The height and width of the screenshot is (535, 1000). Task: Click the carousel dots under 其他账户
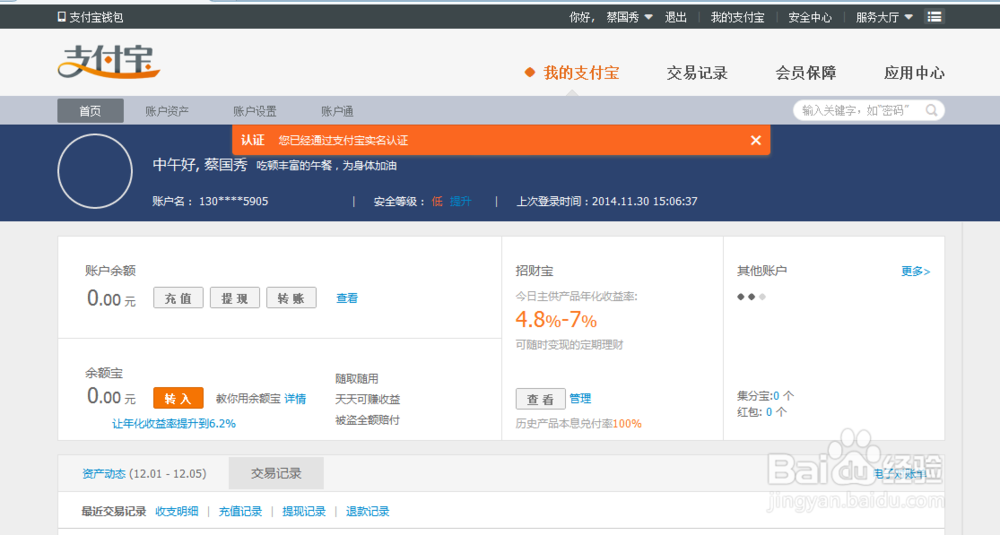pos(751,297)
